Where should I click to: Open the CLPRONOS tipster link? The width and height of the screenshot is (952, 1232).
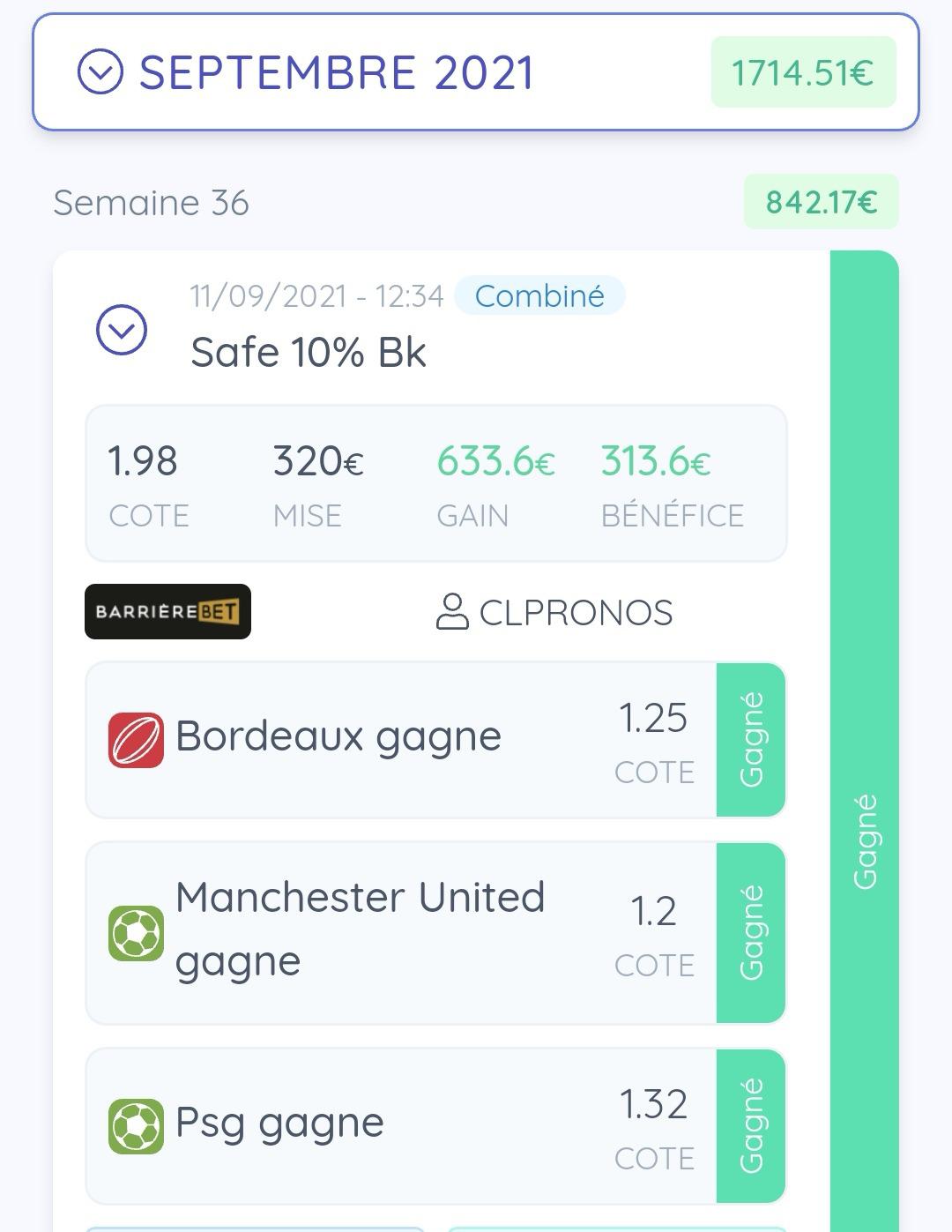[x=576, y=613]
